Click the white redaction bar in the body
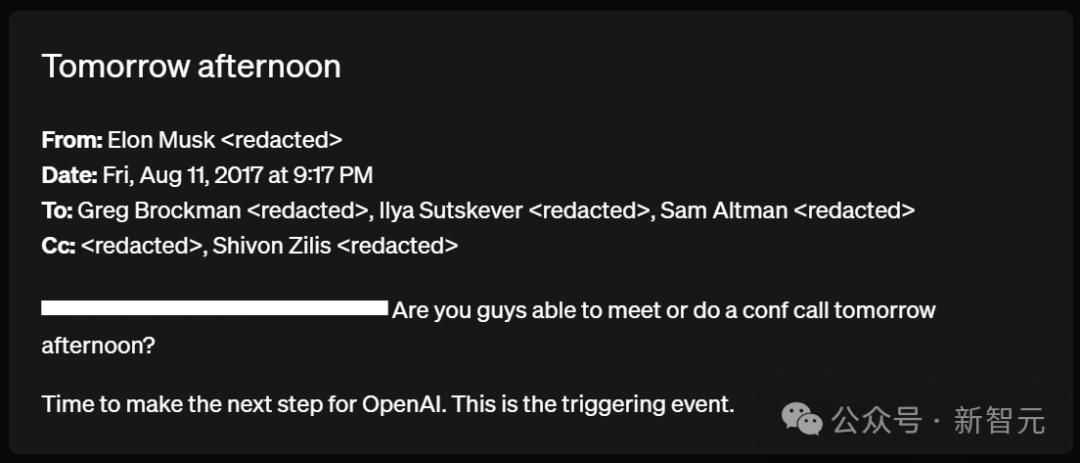1080x463 pixels. [x=214, y=308]
